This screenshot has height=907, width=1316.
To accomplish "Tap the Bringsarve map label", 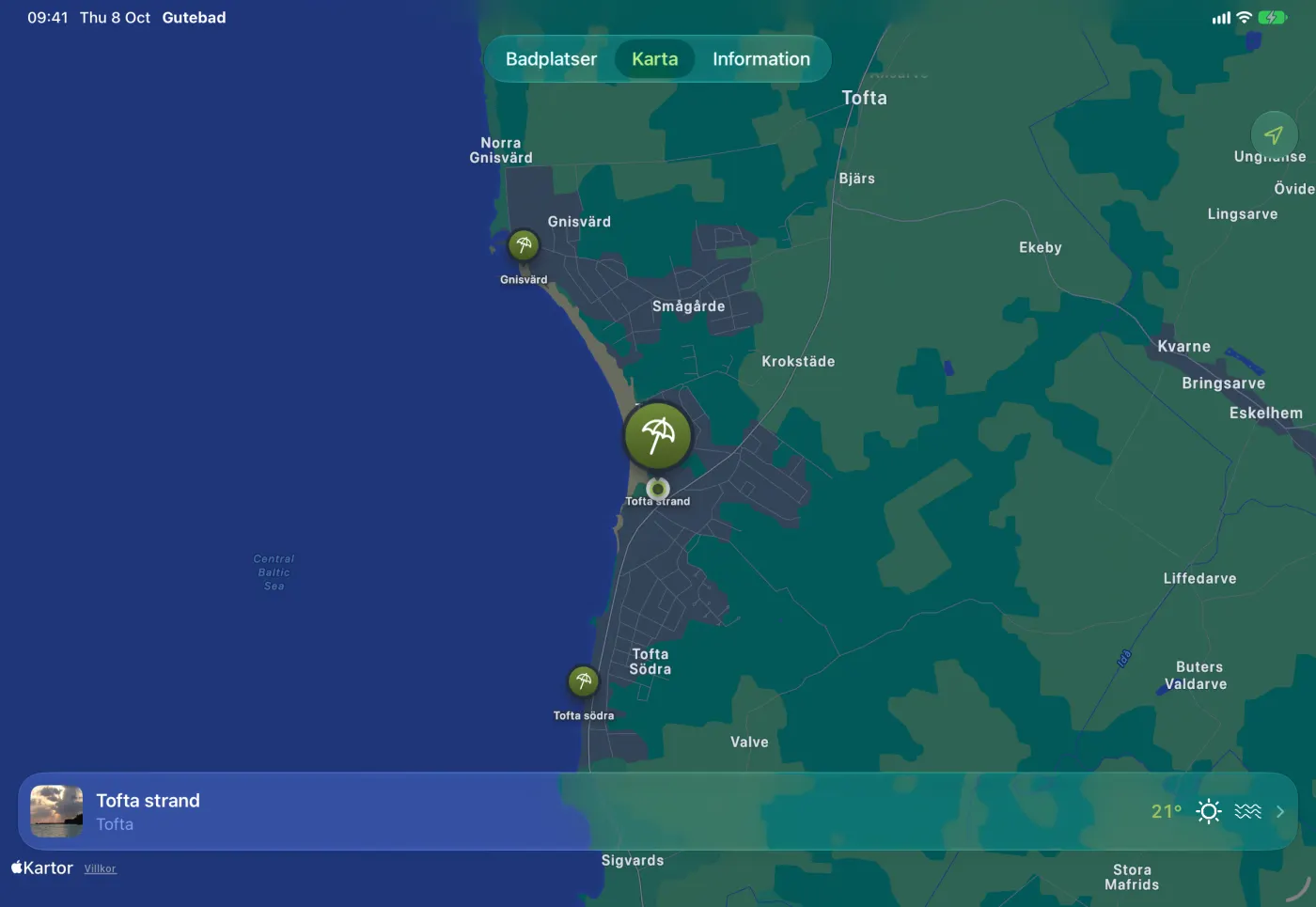I will [x=1224, y=383].
